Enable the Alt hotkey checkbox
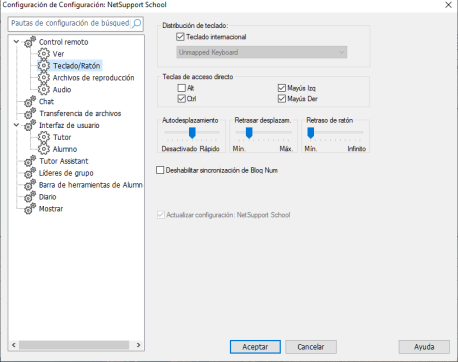 click(182, 88)
